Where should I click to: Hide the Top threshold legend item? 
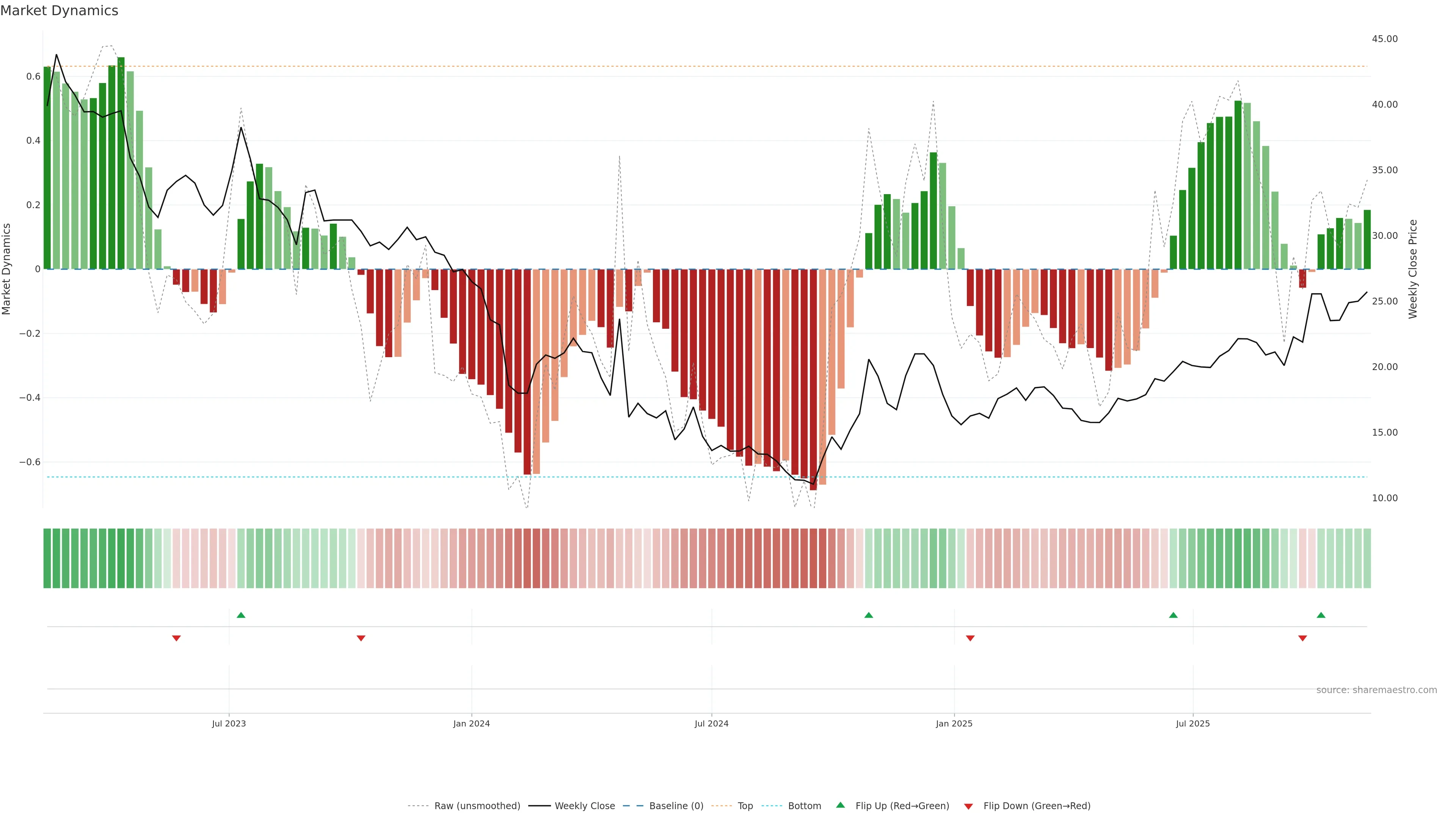745,805
